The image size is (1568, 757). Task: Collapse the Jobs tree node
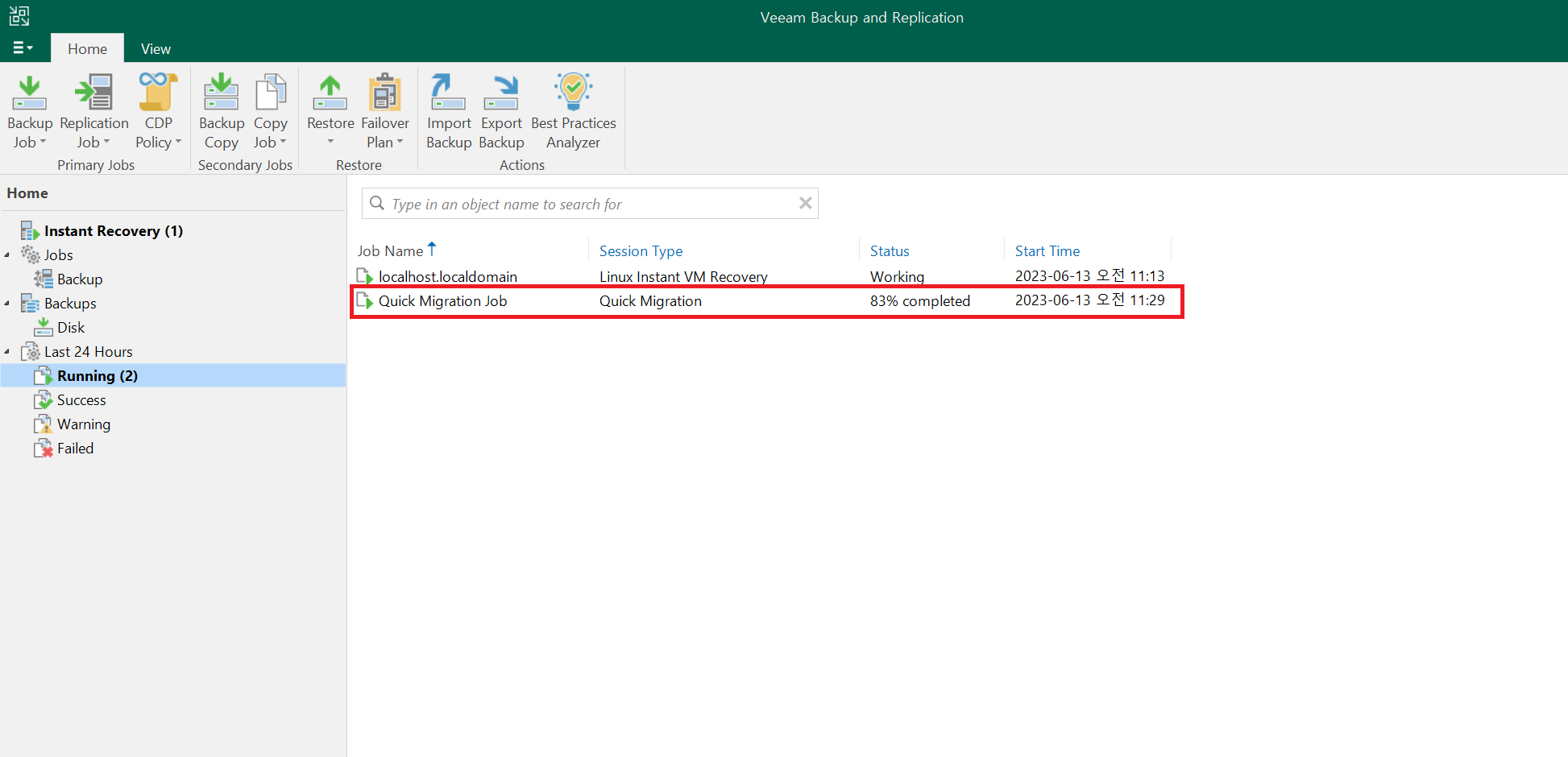pos(7,255)
